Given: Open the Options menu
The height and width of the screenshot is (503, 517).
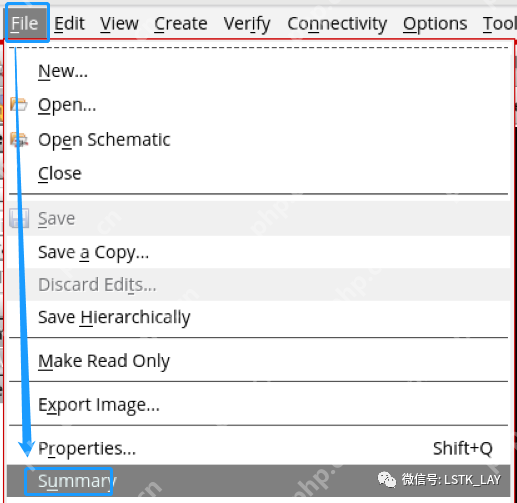Looking at the screenshot, I should 435,24.
